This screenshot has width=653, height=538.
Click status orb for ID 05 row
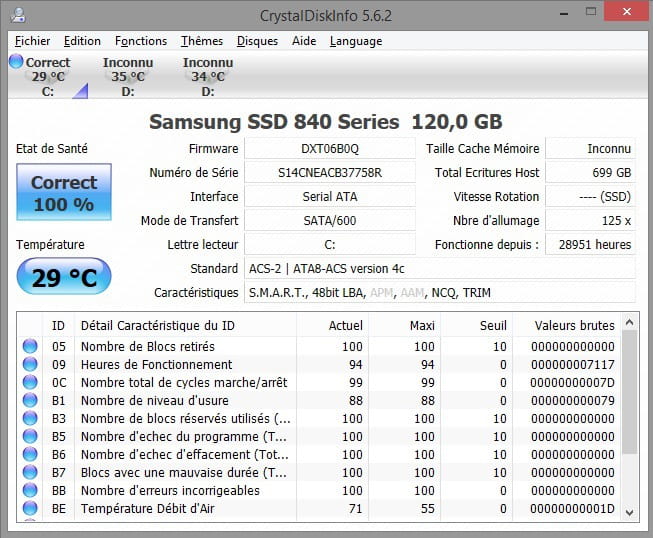(30, 346)
